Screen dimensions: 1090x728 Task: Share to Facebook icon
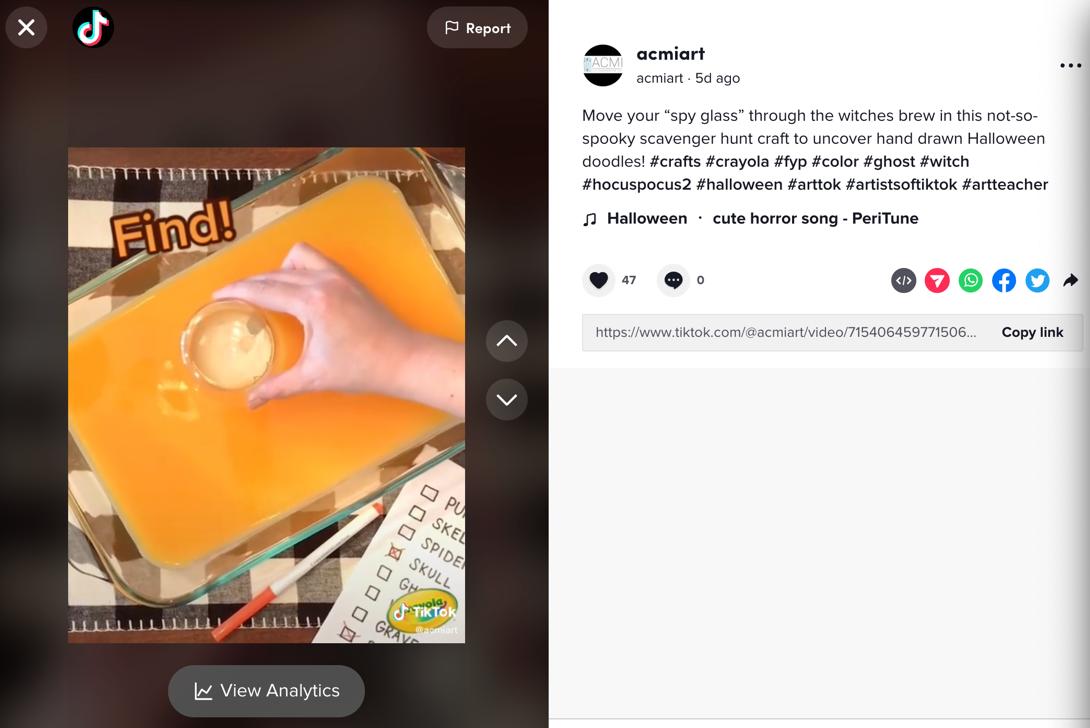pos(1004,281)
